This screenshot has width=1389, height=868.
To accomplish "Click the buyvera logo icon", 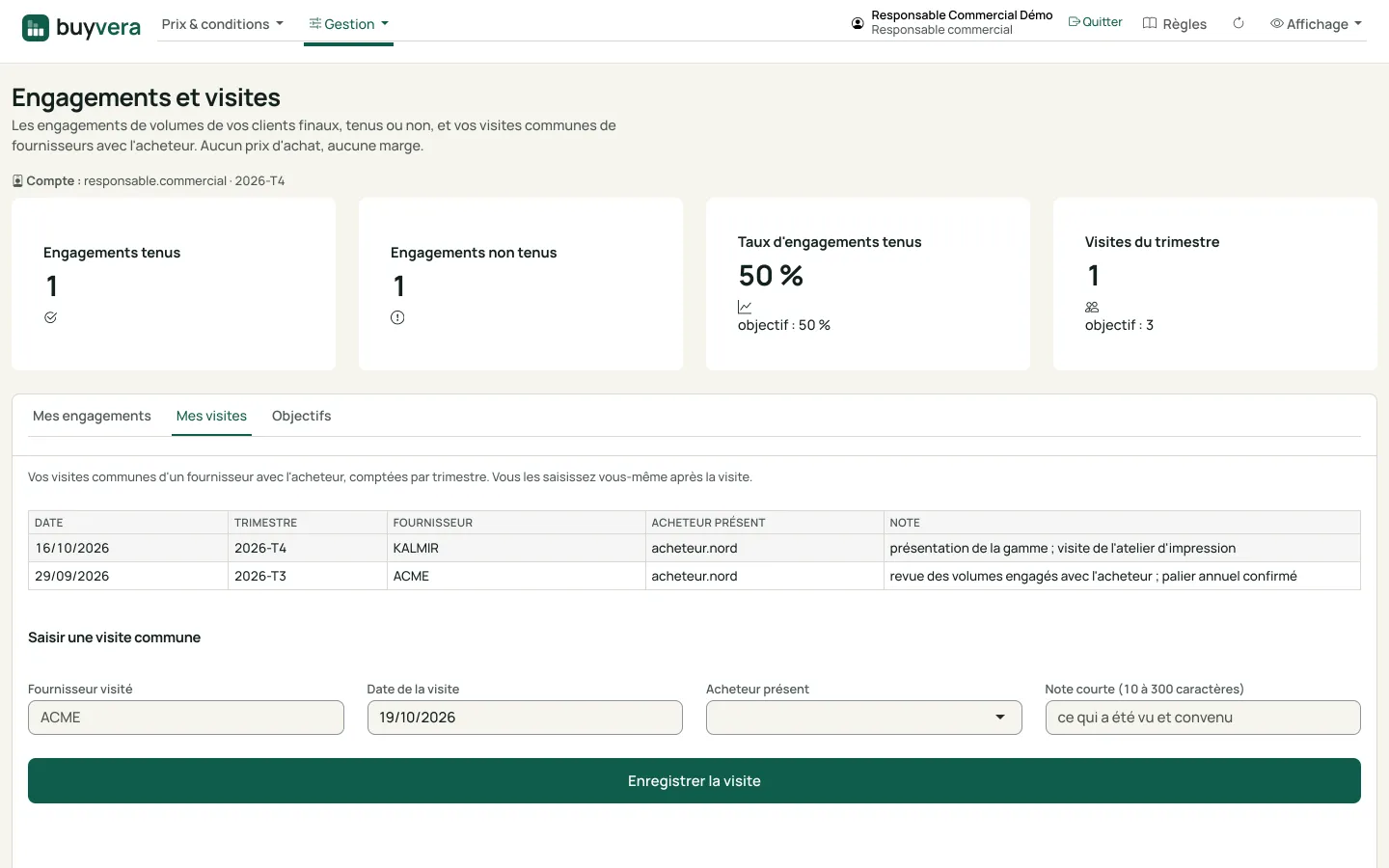I will point(36,28).
